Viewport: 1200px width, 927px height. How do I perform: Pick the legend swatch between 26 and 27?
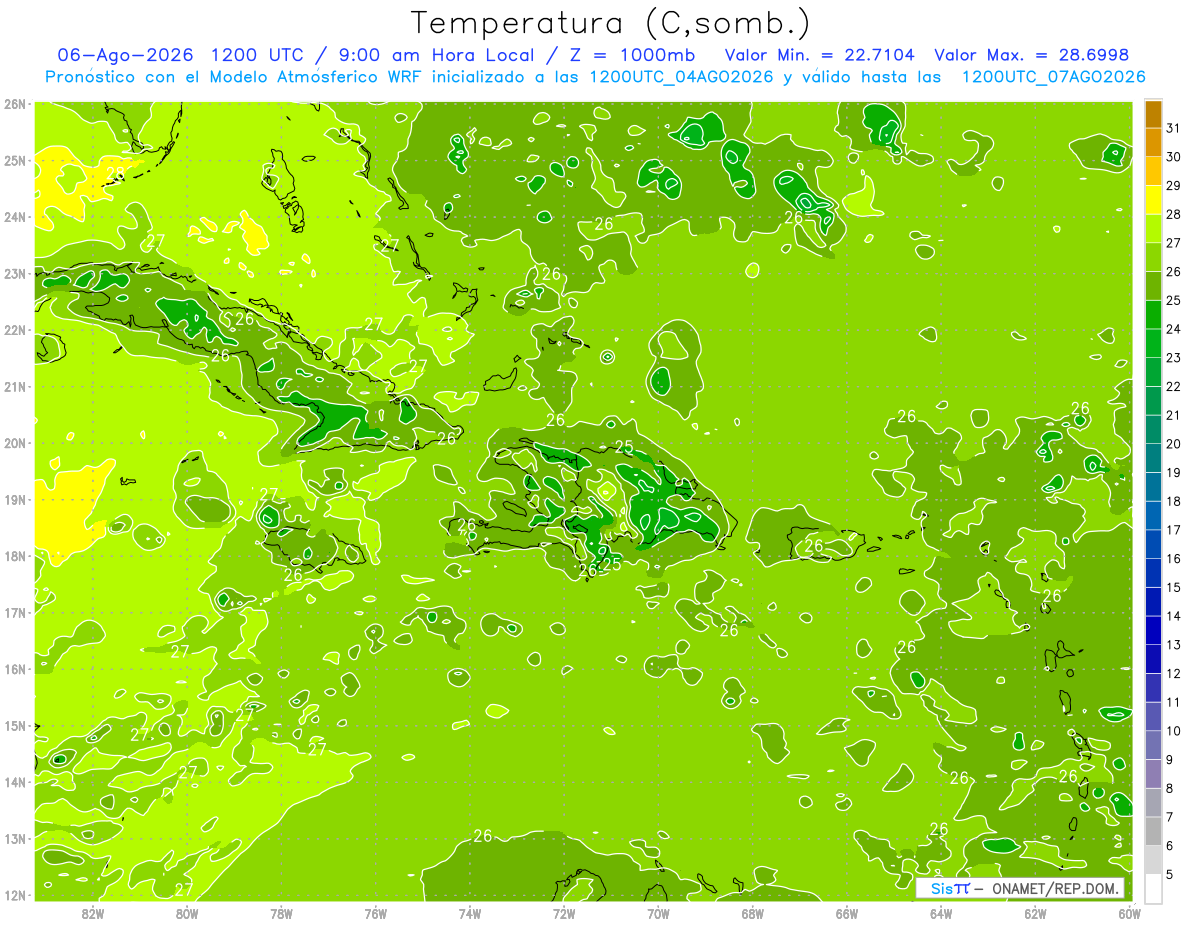click(1153, 257)
